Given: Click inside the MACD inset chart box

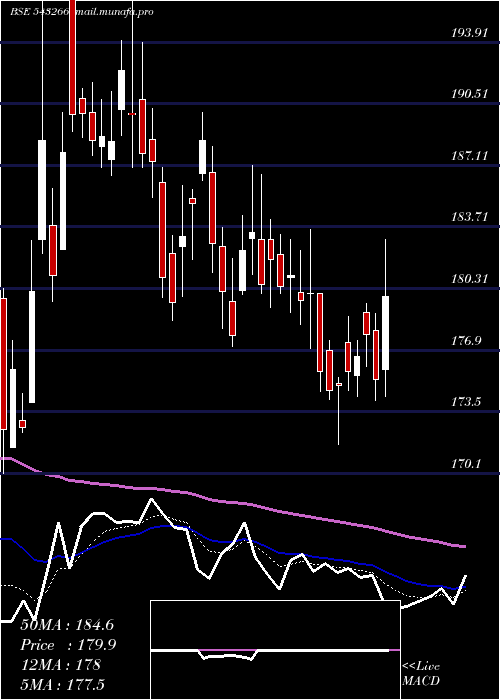Looking at the screenshot, I should pos(275,650).
